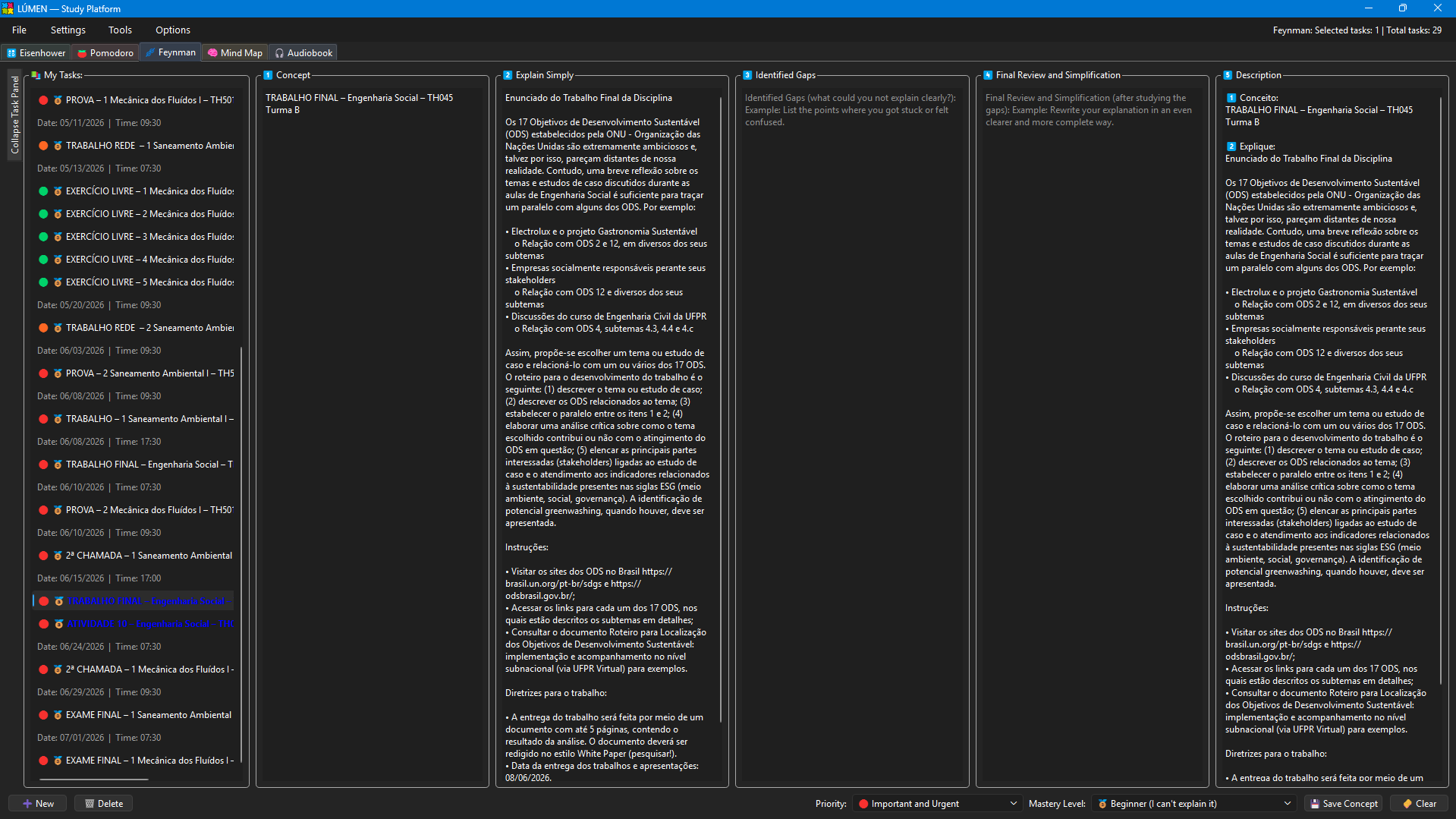Open the Priority dropdown
1456x819 pixels.
click(937, 804)
